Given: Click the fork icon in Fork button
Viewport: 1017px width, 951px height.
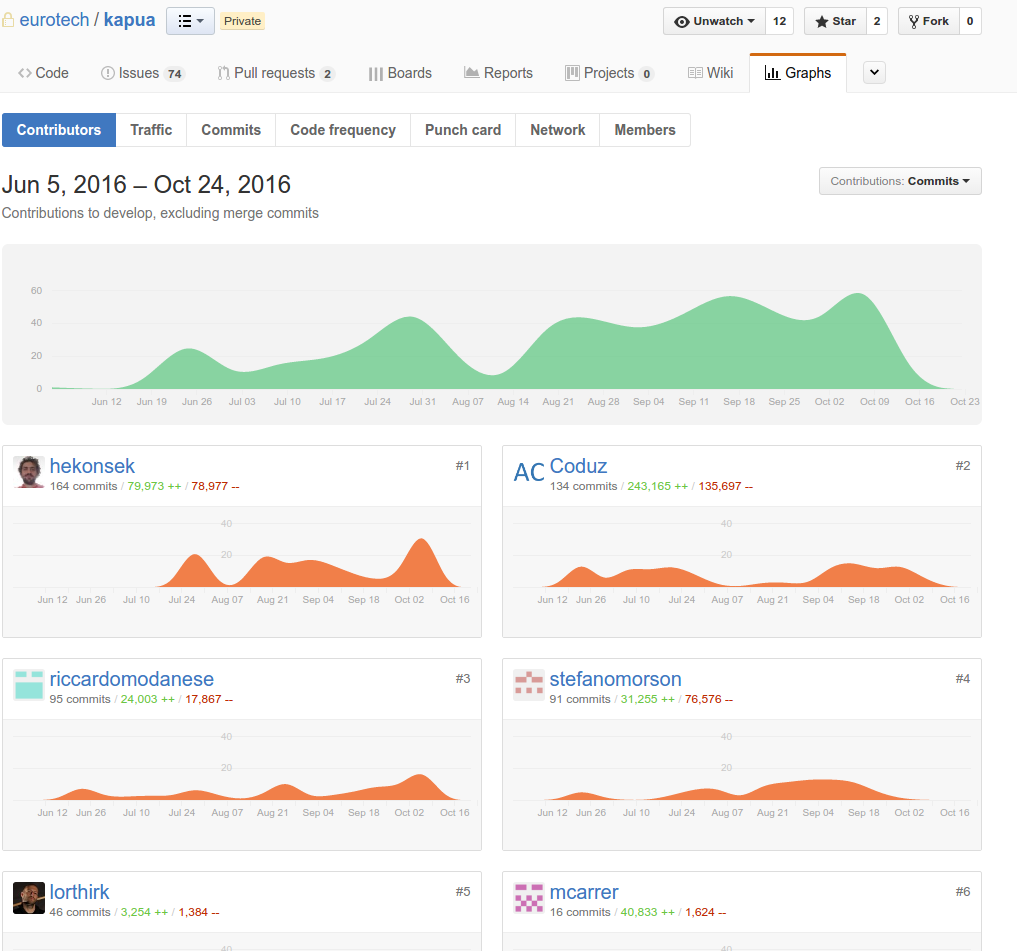Looking at the screenshot, I should tap(913, 21).
